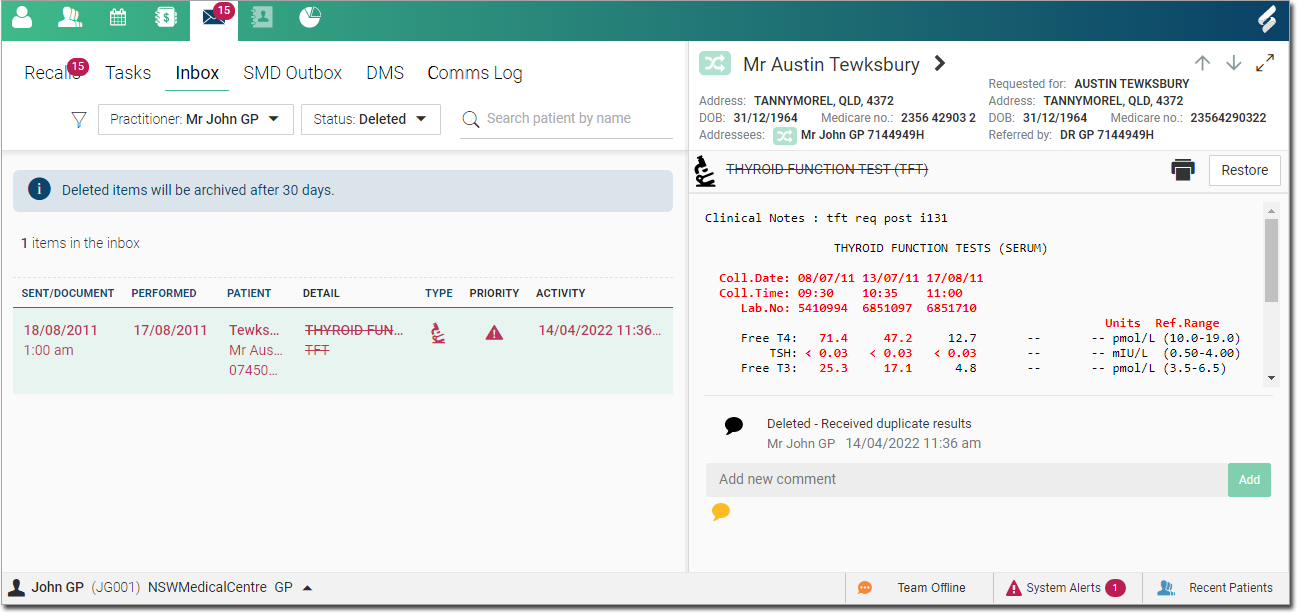Viewport: 1298px width, 614px height.
Task: Go to next item with down arrow
Action: point(1234,63)
